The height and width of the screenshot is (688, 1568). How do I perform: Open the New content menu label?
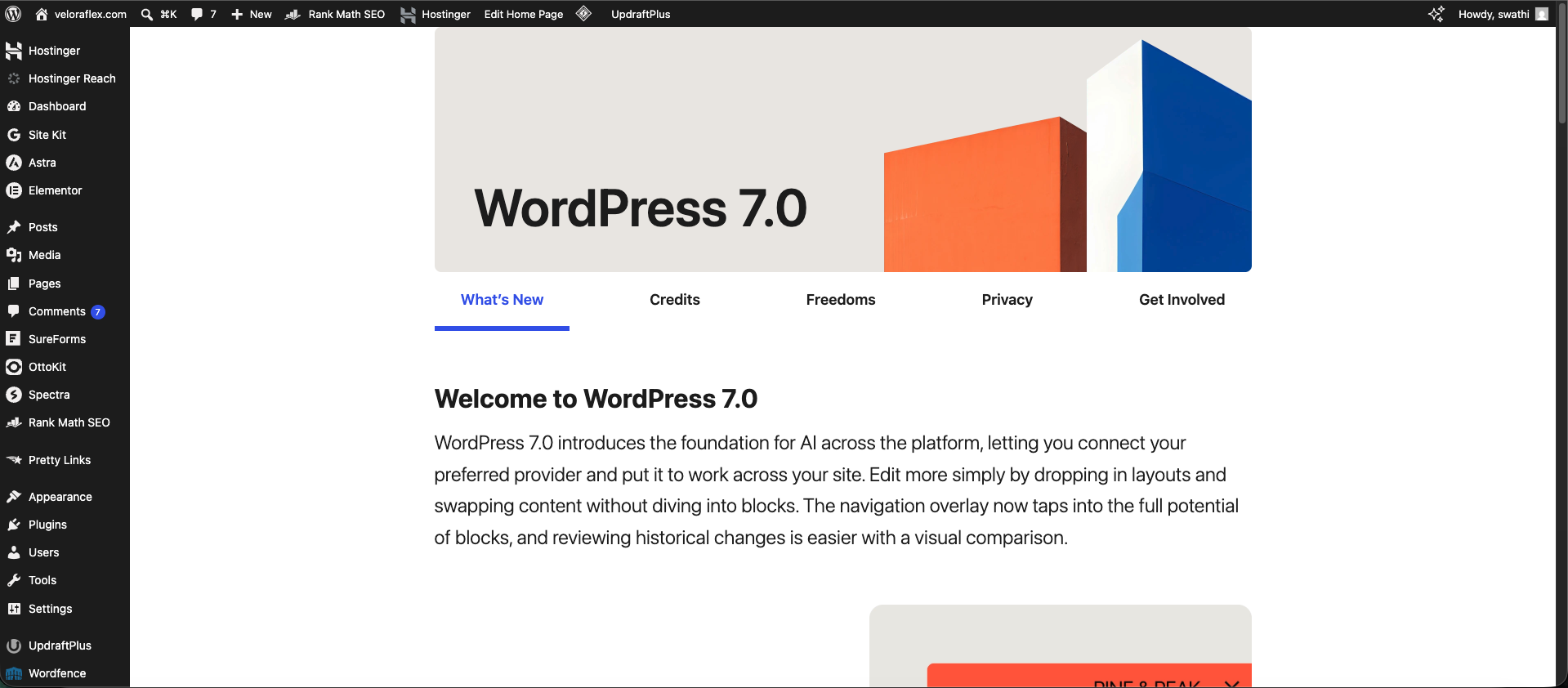[261, 14]
